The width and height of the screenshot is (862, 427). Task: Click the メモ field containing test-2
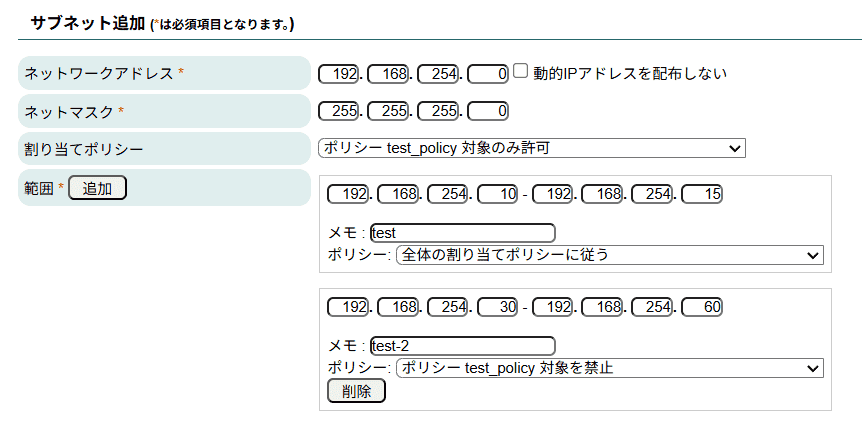pyautogui.click(x=463, y=346)
